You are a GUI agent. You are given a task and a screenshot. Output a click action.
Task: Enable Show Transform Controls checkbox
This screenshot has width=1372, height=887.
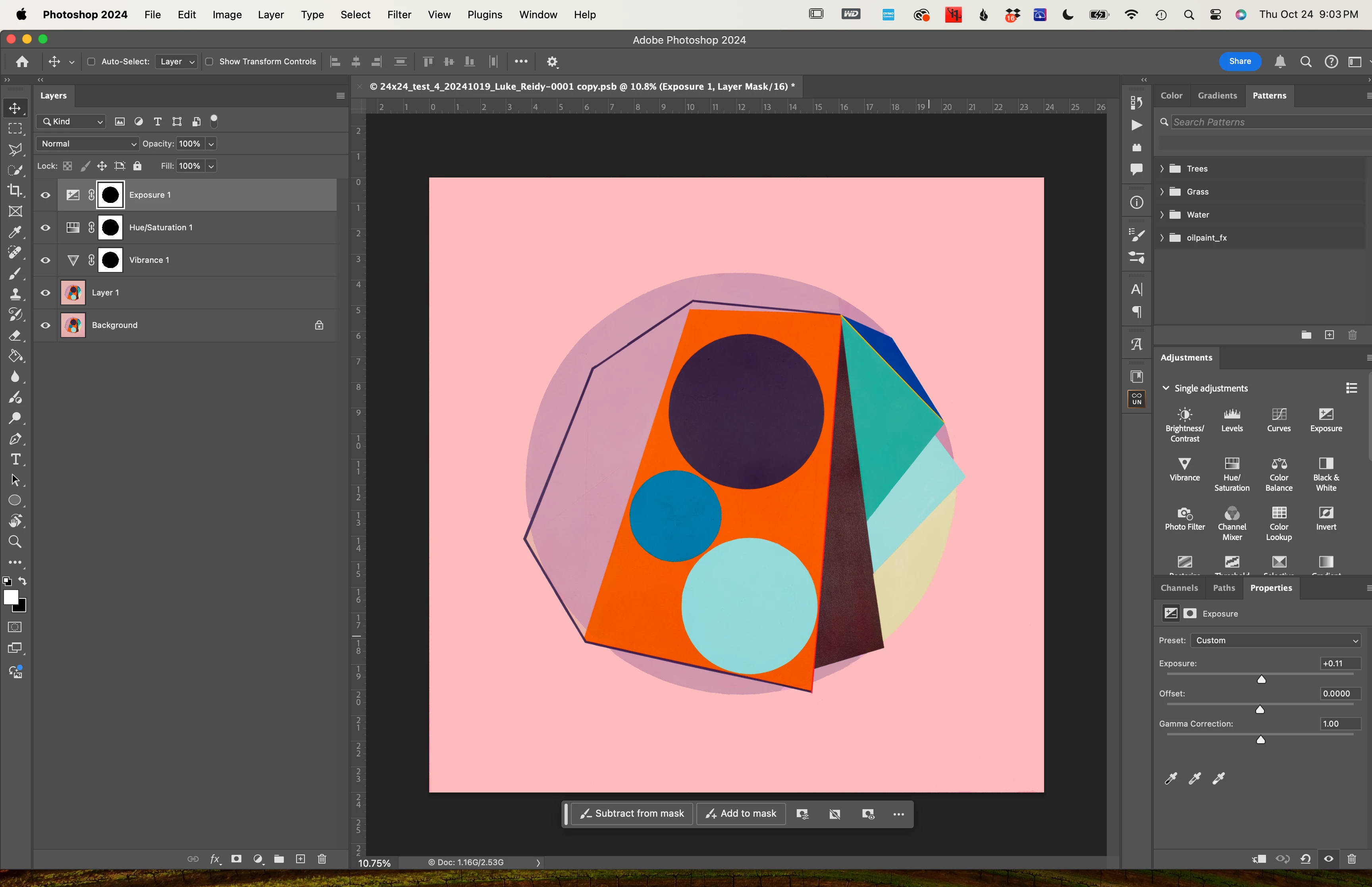pos(210,62)
